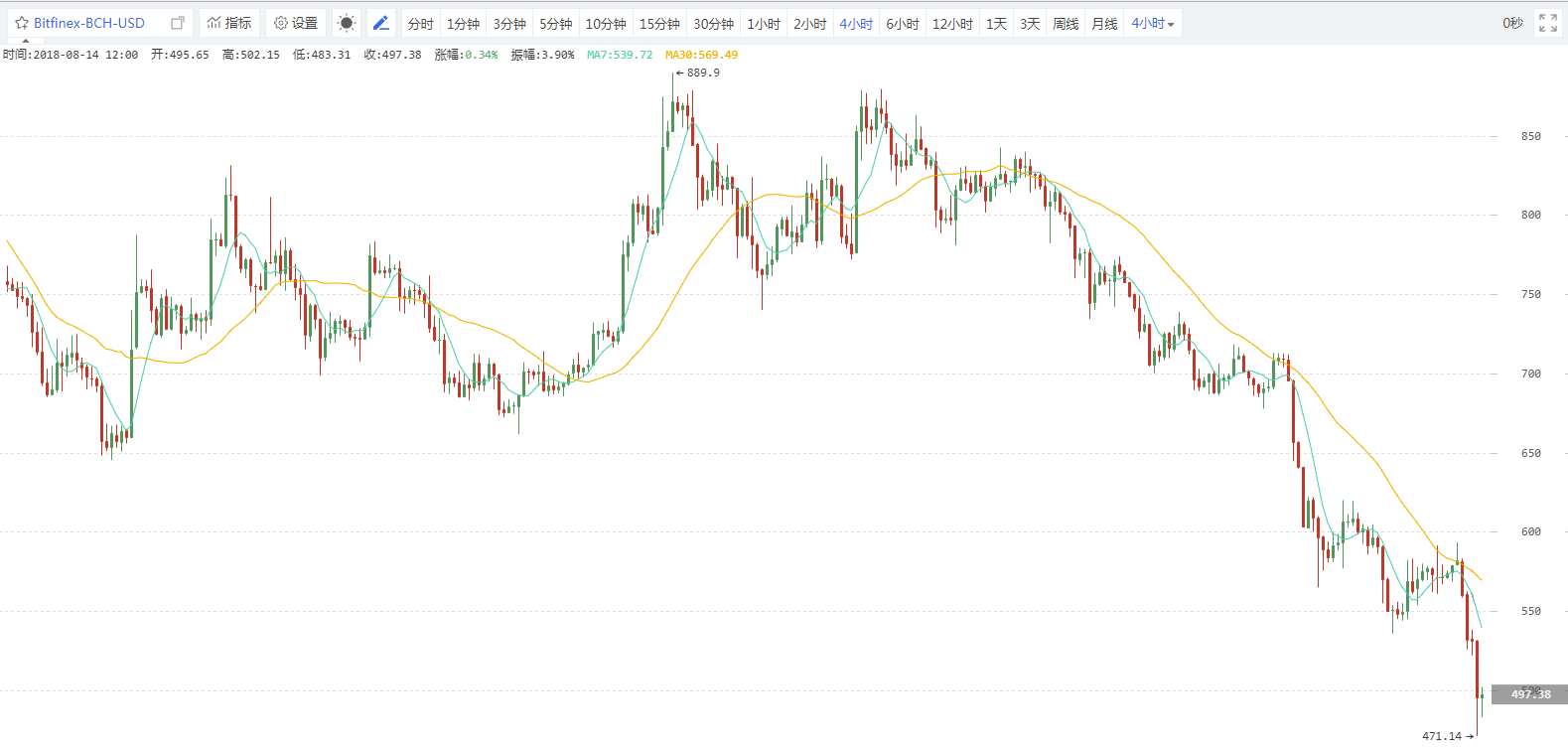This screenshot has width=1568, height=749.
Task: Click the 600 price axis label
Action: pyautogui.click(x=1530, y=531)
